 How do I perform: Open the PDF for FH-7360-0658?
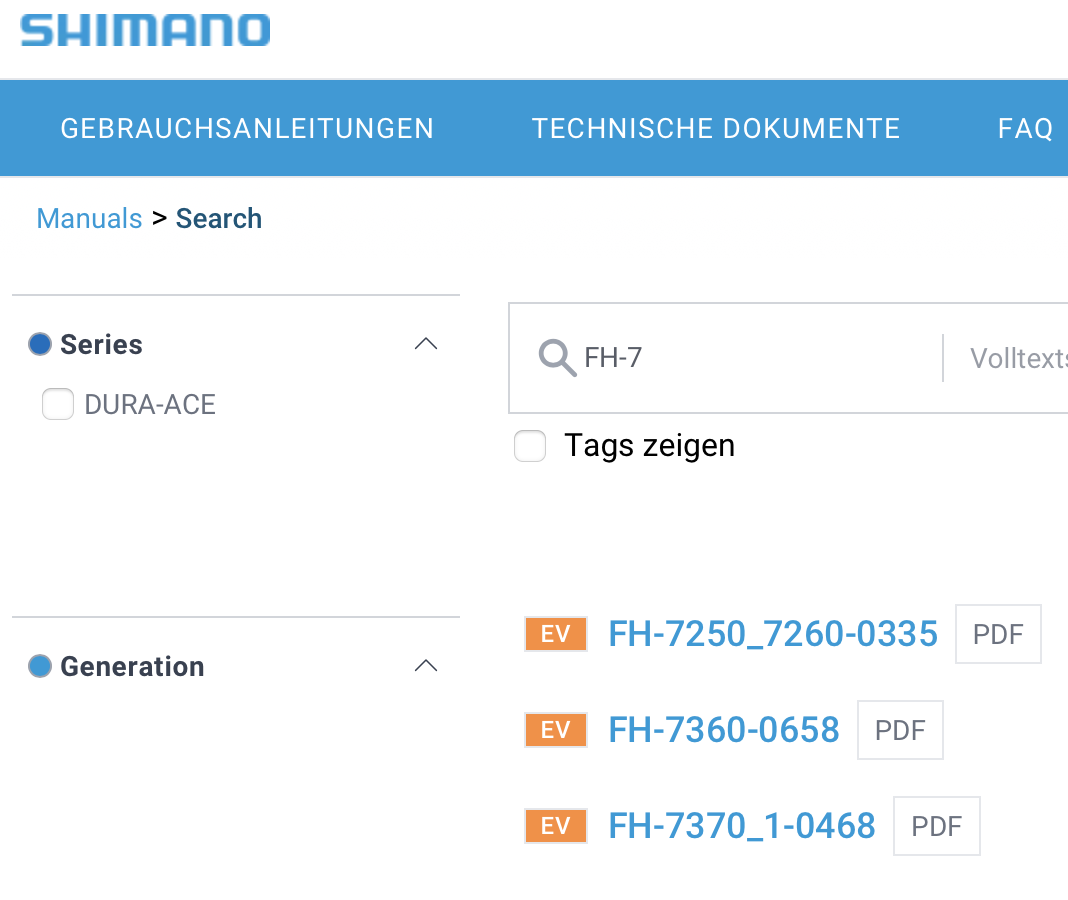(x=900, y=730)
